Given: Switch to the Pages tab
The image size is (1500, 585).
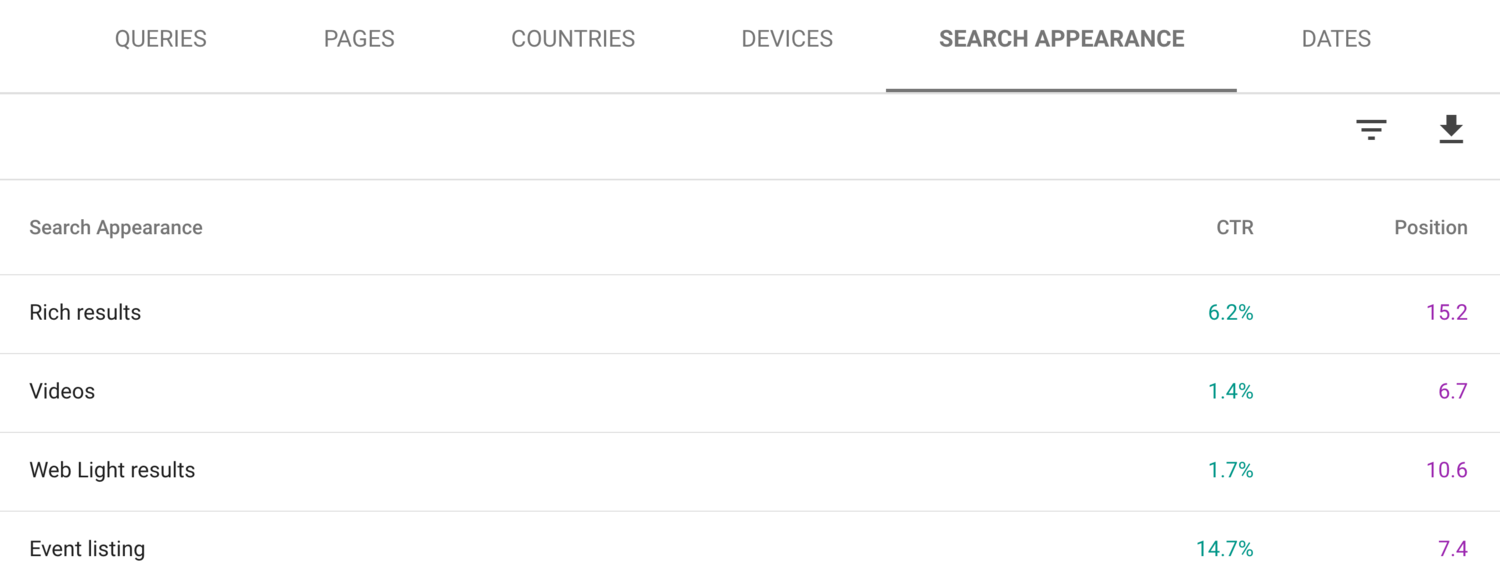Looking at the screenshot, I should point(359,39).
